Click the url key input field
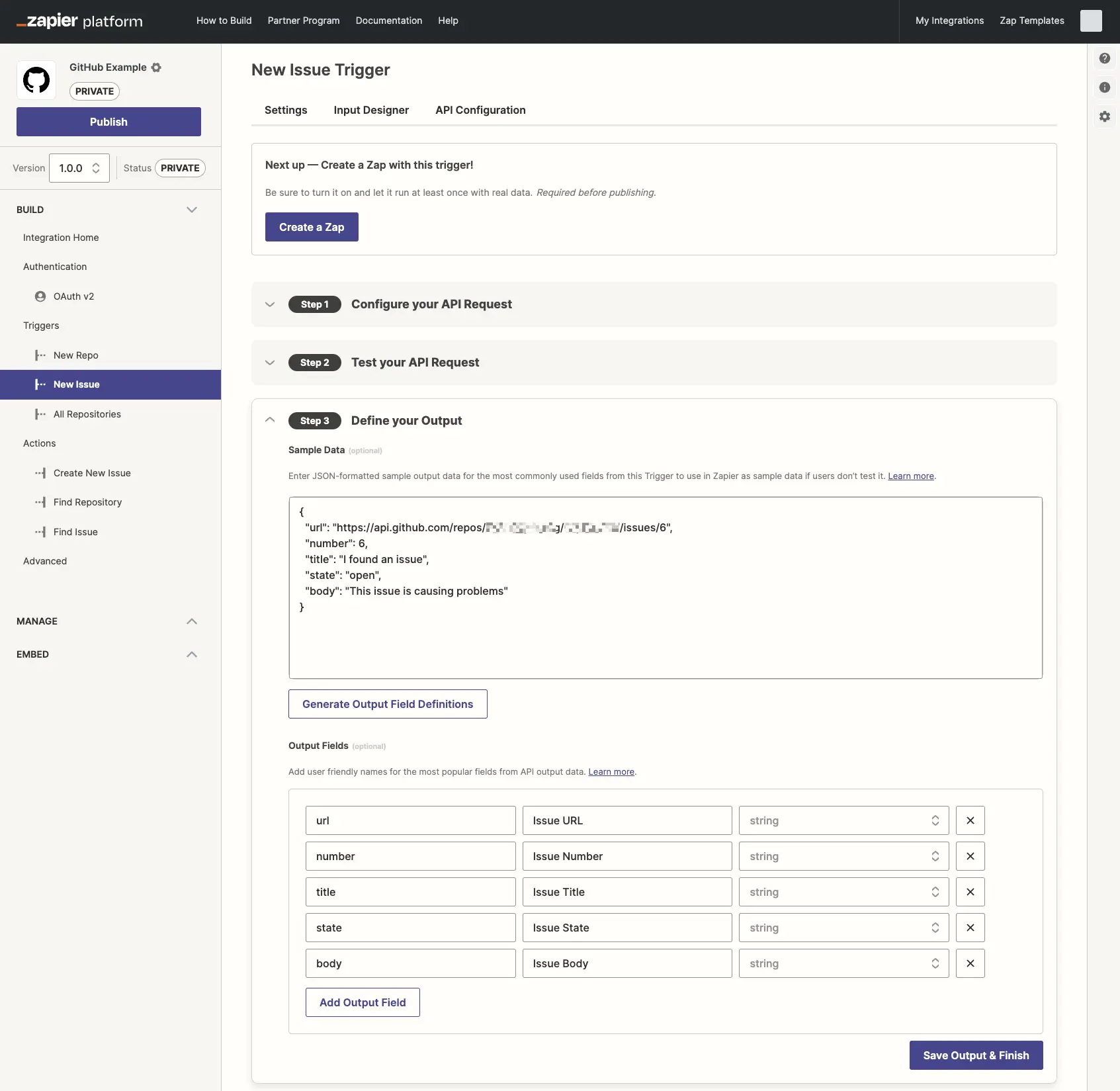 [x=411, y=820]
